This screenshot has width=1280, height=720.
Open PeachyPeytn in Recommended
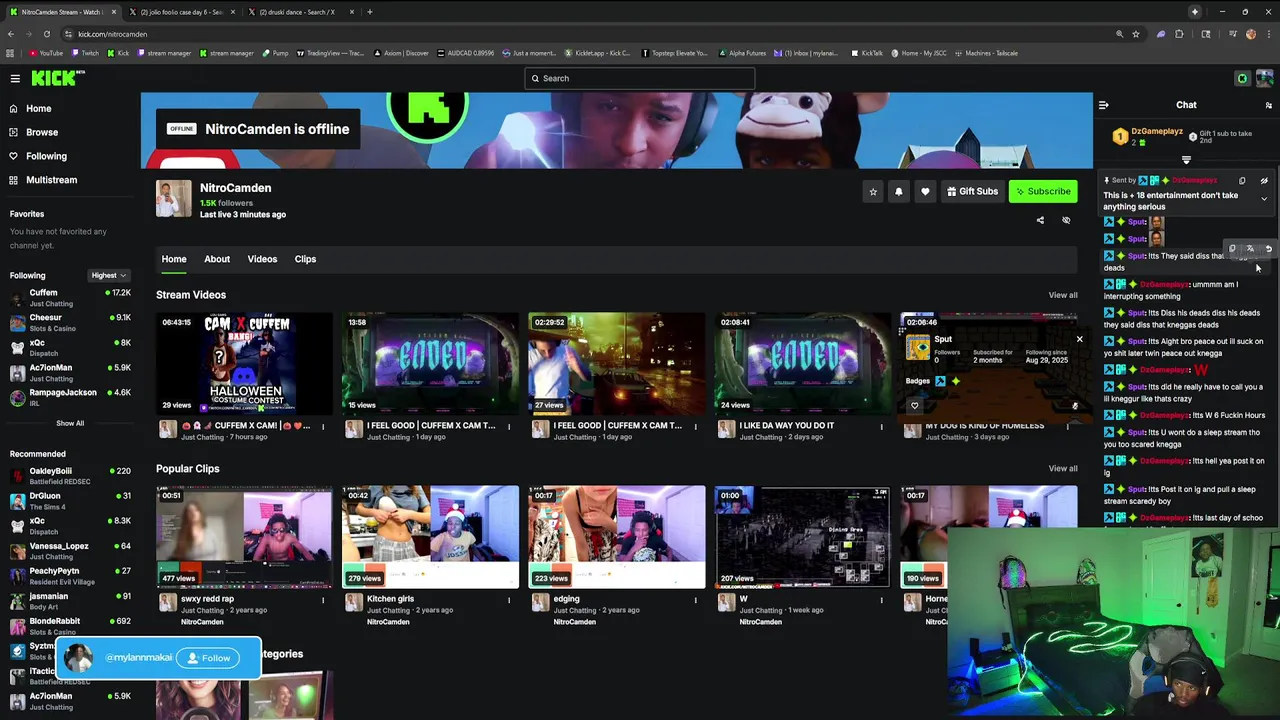tap(70, 576)
